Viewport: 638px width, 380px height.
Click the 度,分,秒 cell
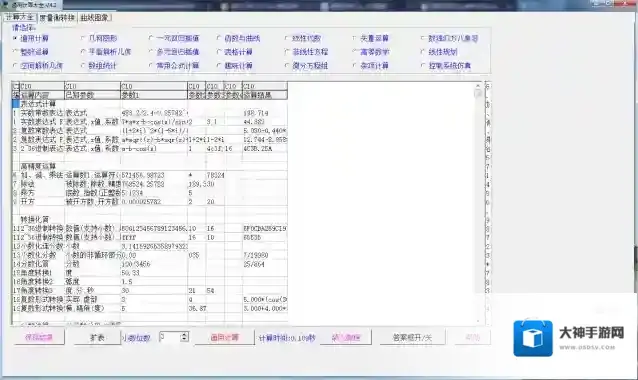pyautogui.click(x=92, y=290)
